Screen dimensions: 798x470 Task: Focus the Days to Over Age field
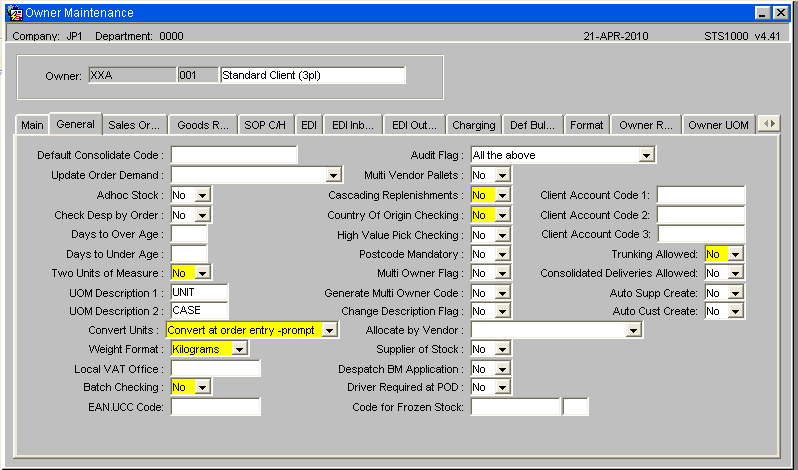point(189,234)
